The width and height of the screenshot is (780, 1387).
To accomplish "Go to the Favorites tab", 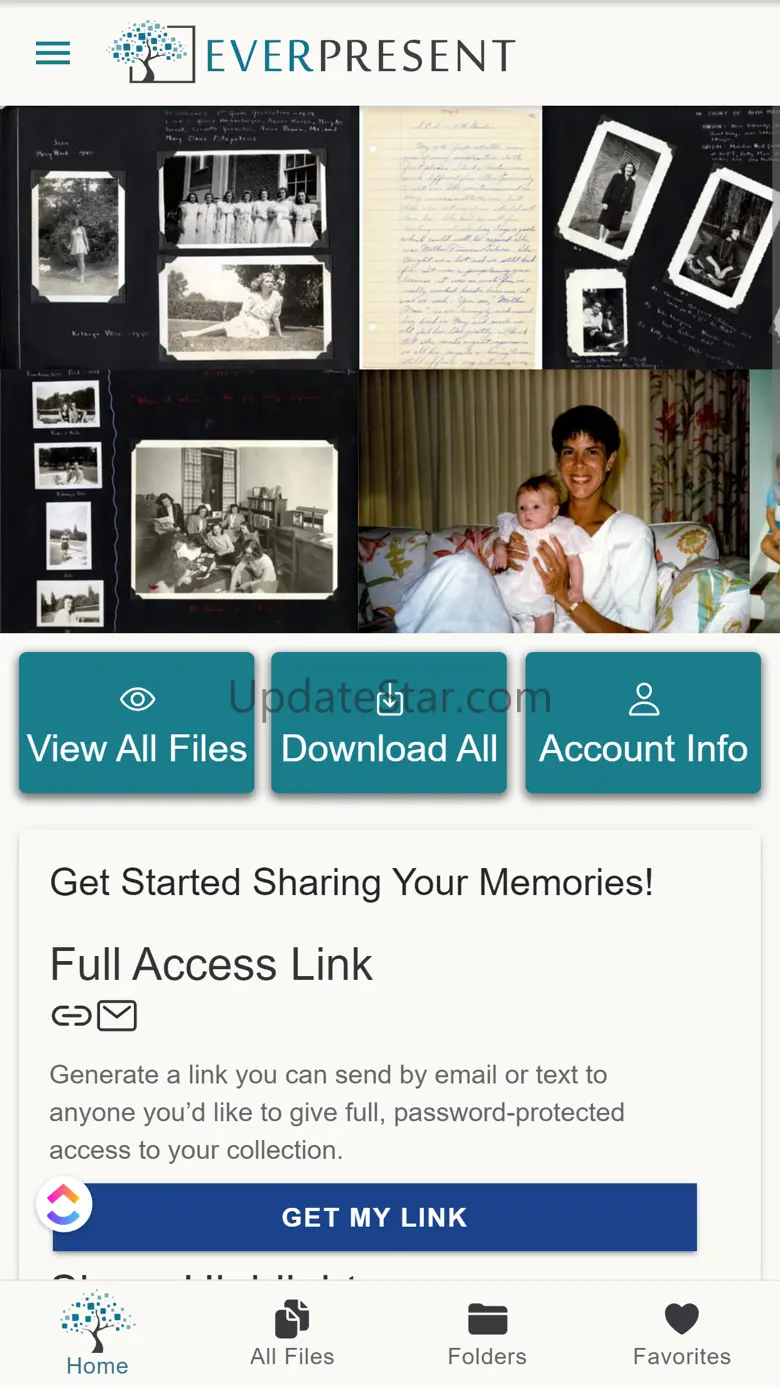I will click(x=682, y=1334).
